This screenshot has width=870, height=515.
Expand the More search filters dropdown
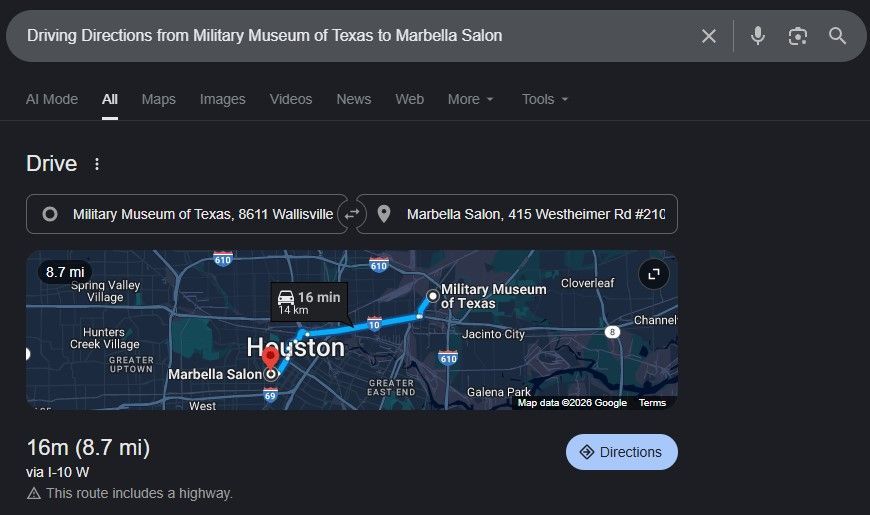[471, 99]
